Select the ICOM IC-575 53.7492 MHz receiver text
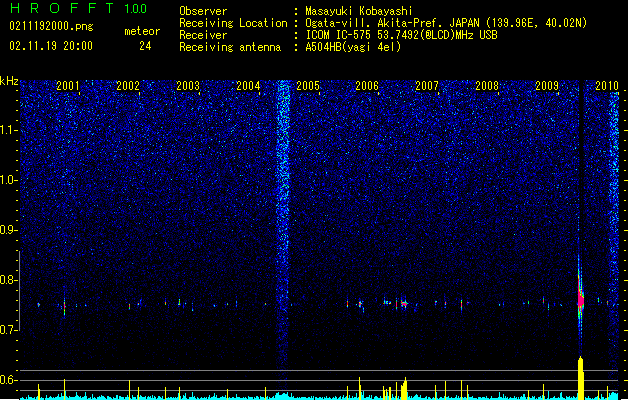 click(x=401, y=35)
